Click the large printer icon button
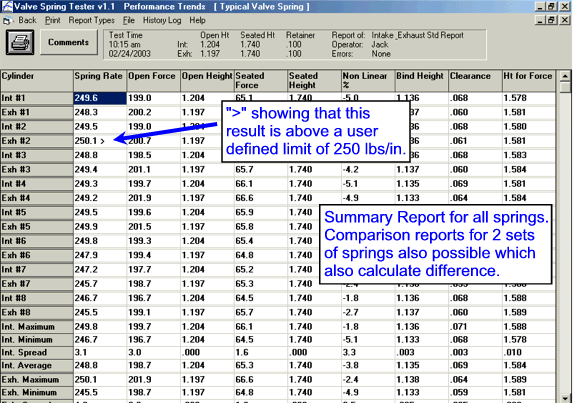The width and height of the screenshot is (576, 403). (x=20, y=43)
